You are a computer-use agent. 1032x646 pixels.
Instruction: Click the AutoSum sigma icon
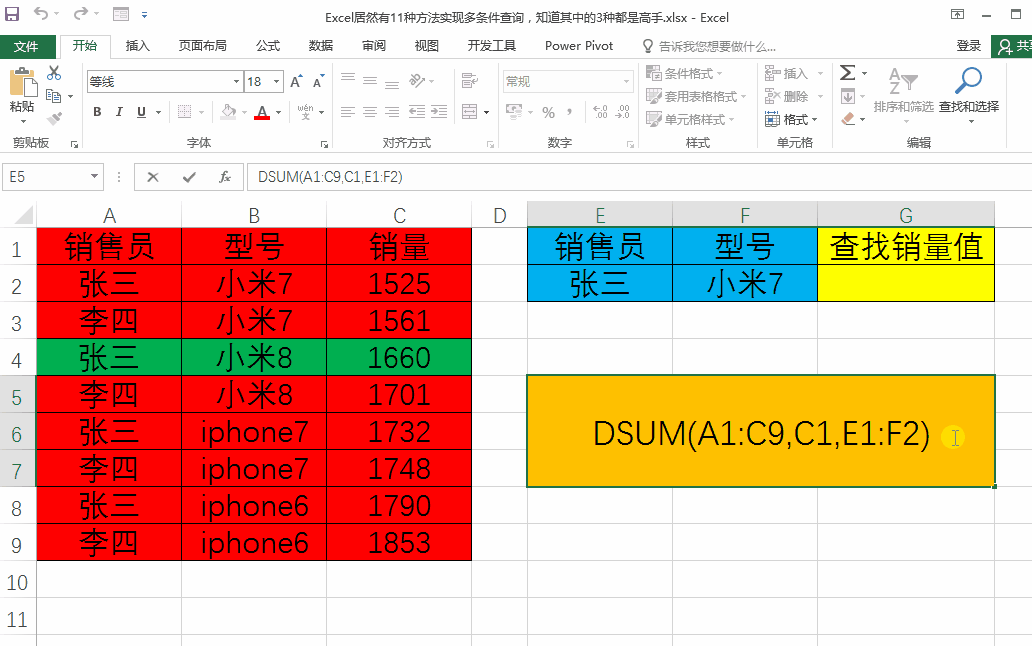[x=848, y=72]
